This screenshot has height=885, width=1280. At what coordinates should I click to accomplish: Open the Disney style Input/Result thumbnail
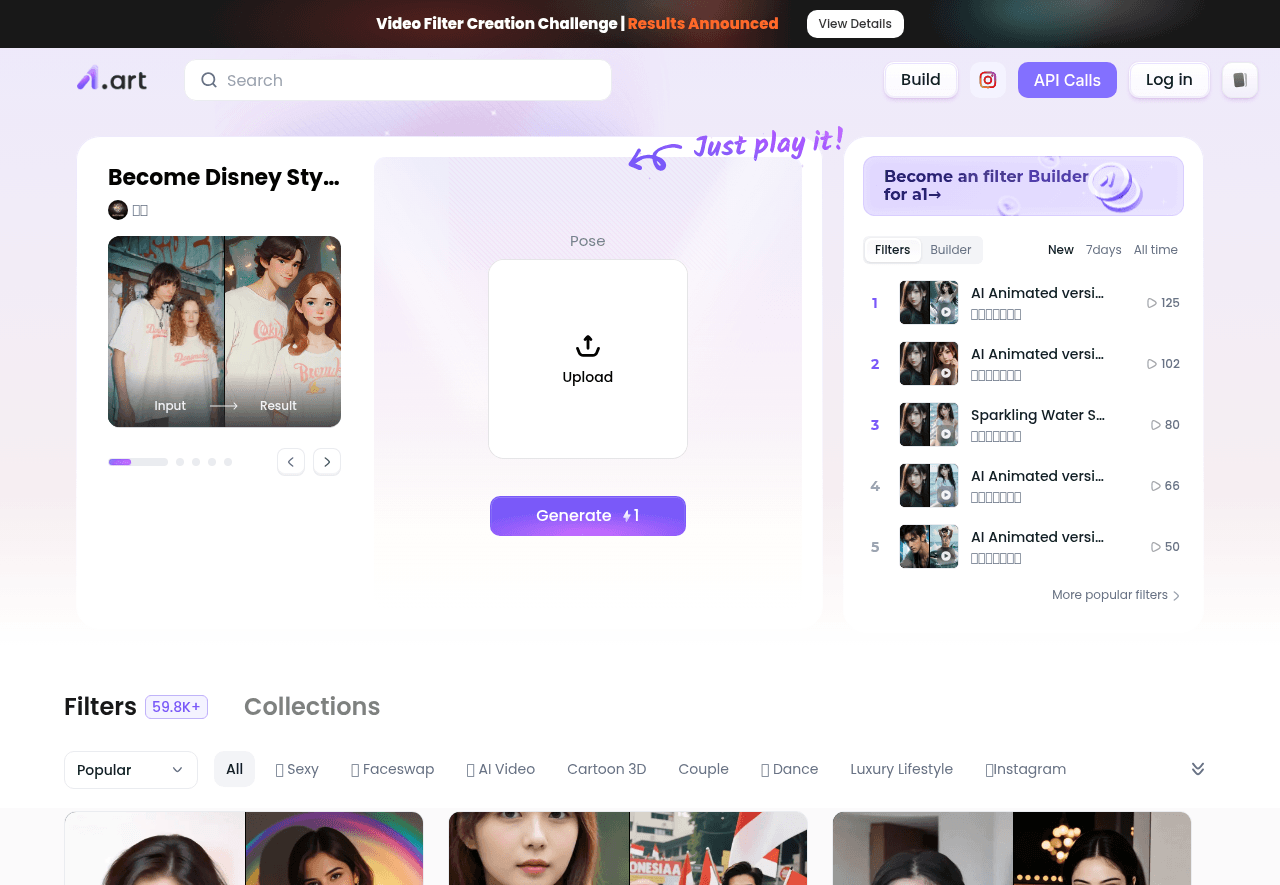point(224,331)
